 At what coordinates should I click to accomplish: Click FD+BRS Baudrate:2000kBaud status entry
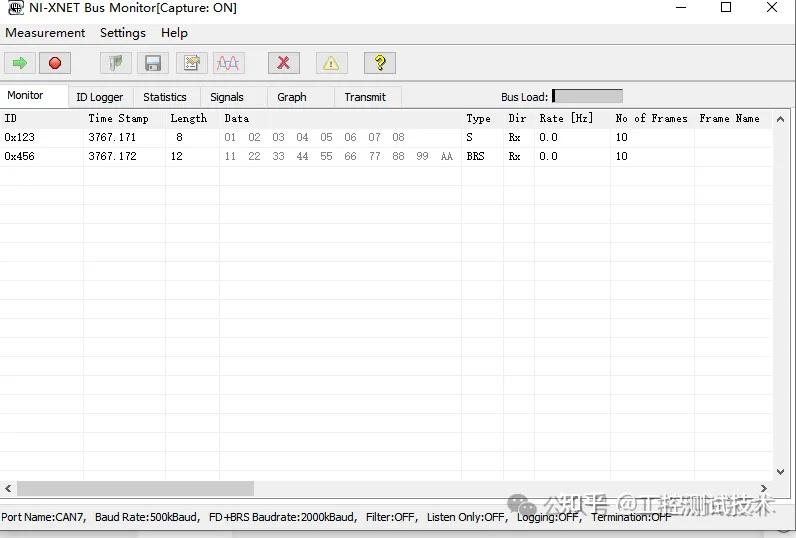(x=283, y=517)
